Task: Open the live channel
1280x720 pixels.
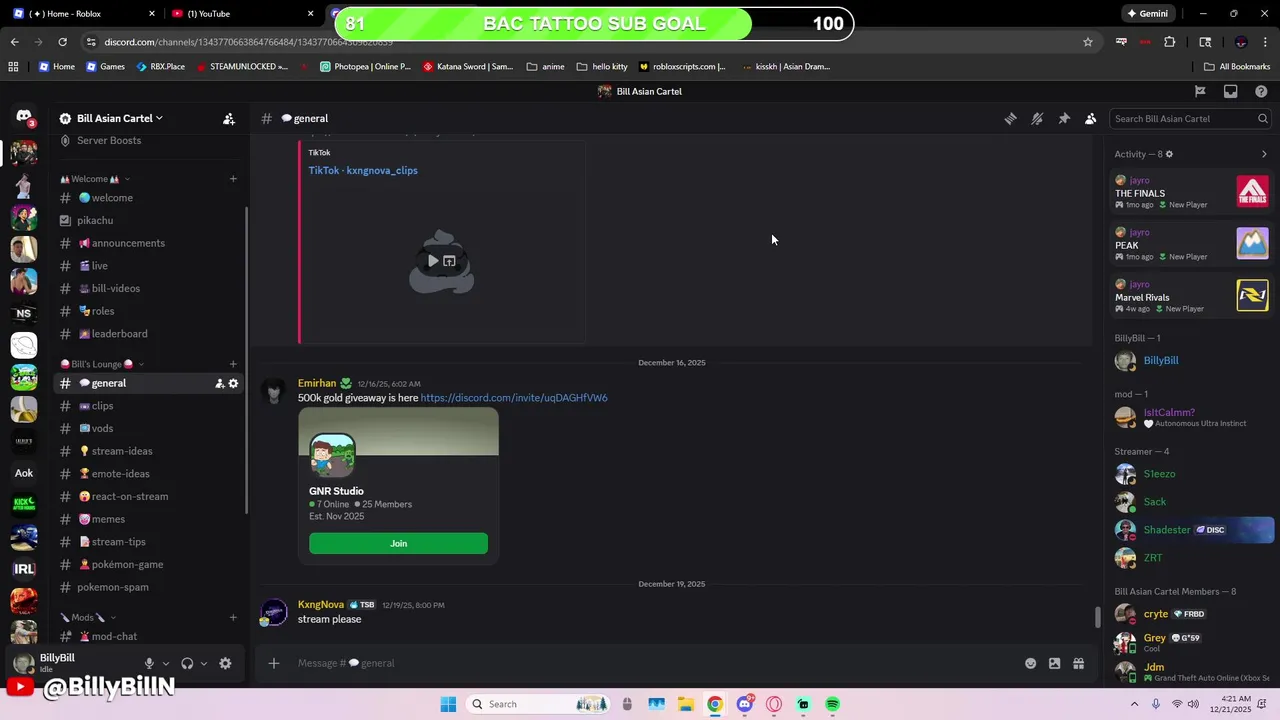Action: (x=148, y=266)
